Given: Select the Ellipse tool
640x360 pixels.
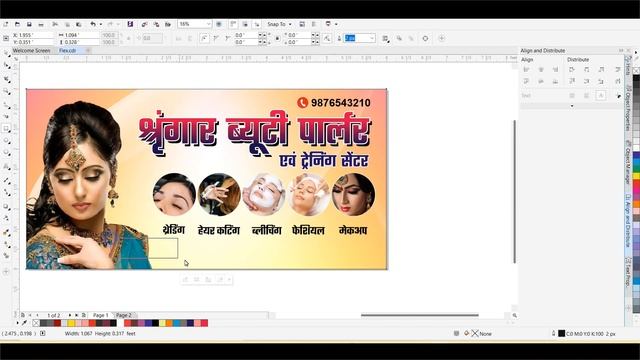Looking at the screenshot, I should (6, 141).
